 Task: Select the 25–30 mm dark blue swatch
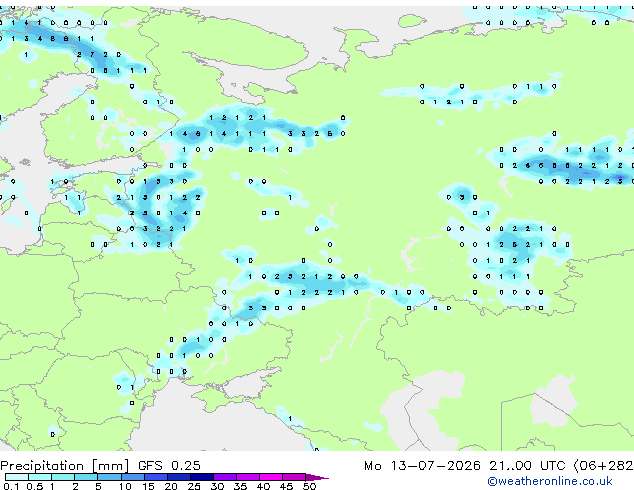202,477
